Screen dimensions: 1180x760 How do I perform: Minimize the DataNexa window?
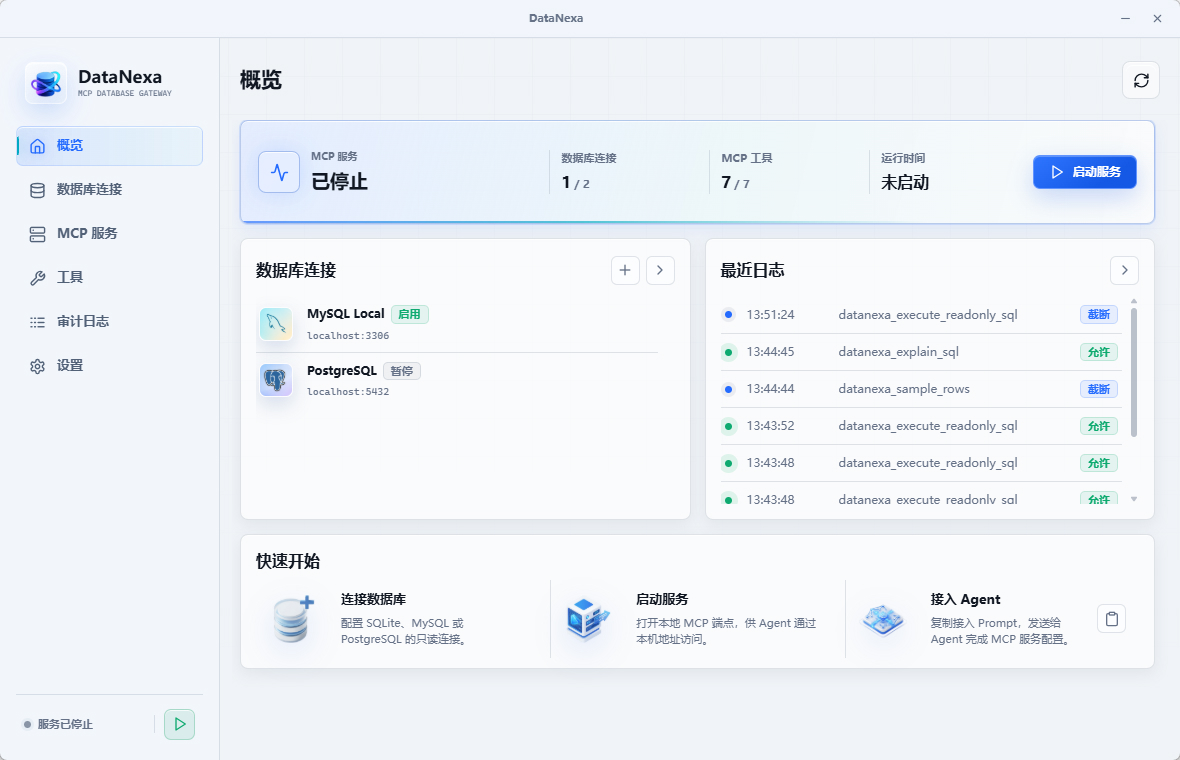click(1125, 18)
